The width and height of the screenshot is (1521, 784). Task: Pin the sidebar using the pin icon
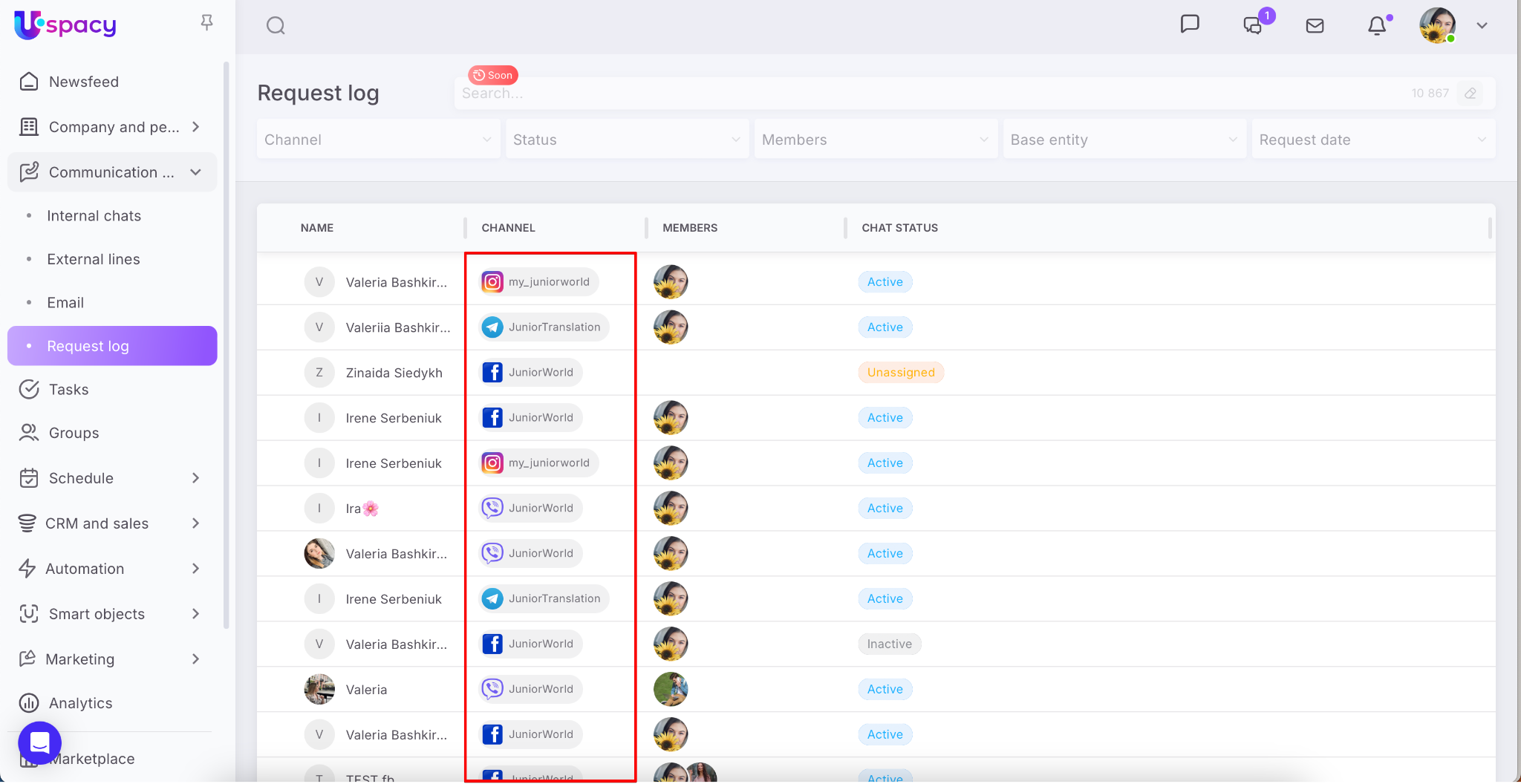(207, 23)
